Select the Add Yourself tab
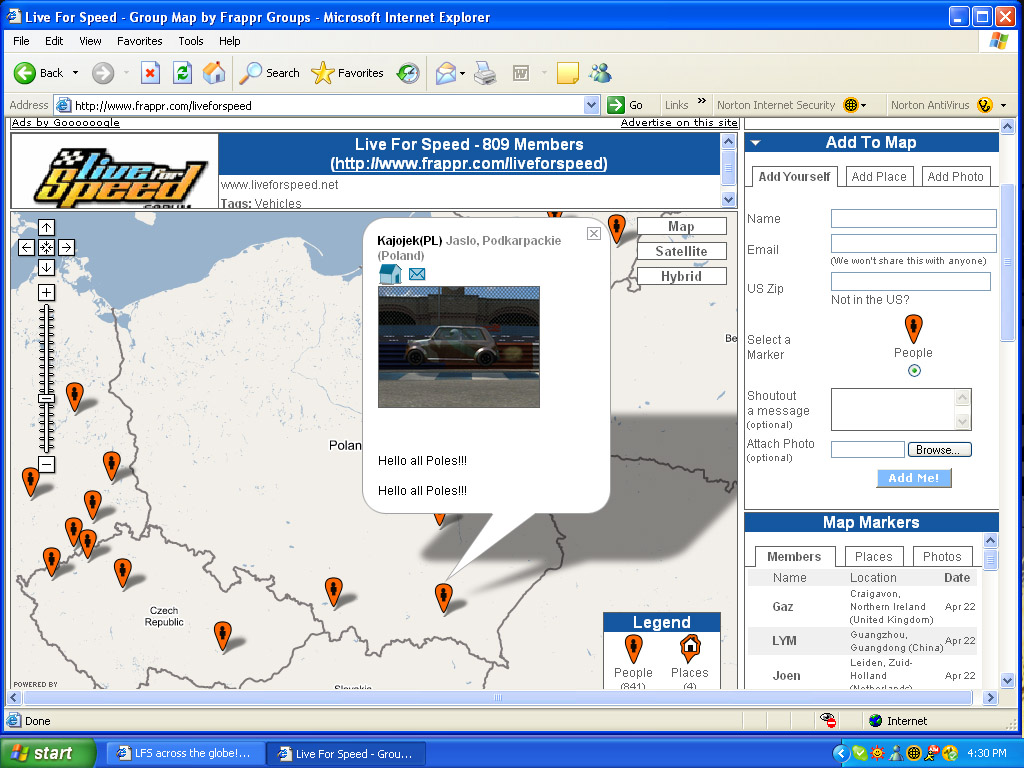1024x768 pixels. pos(794,177)
